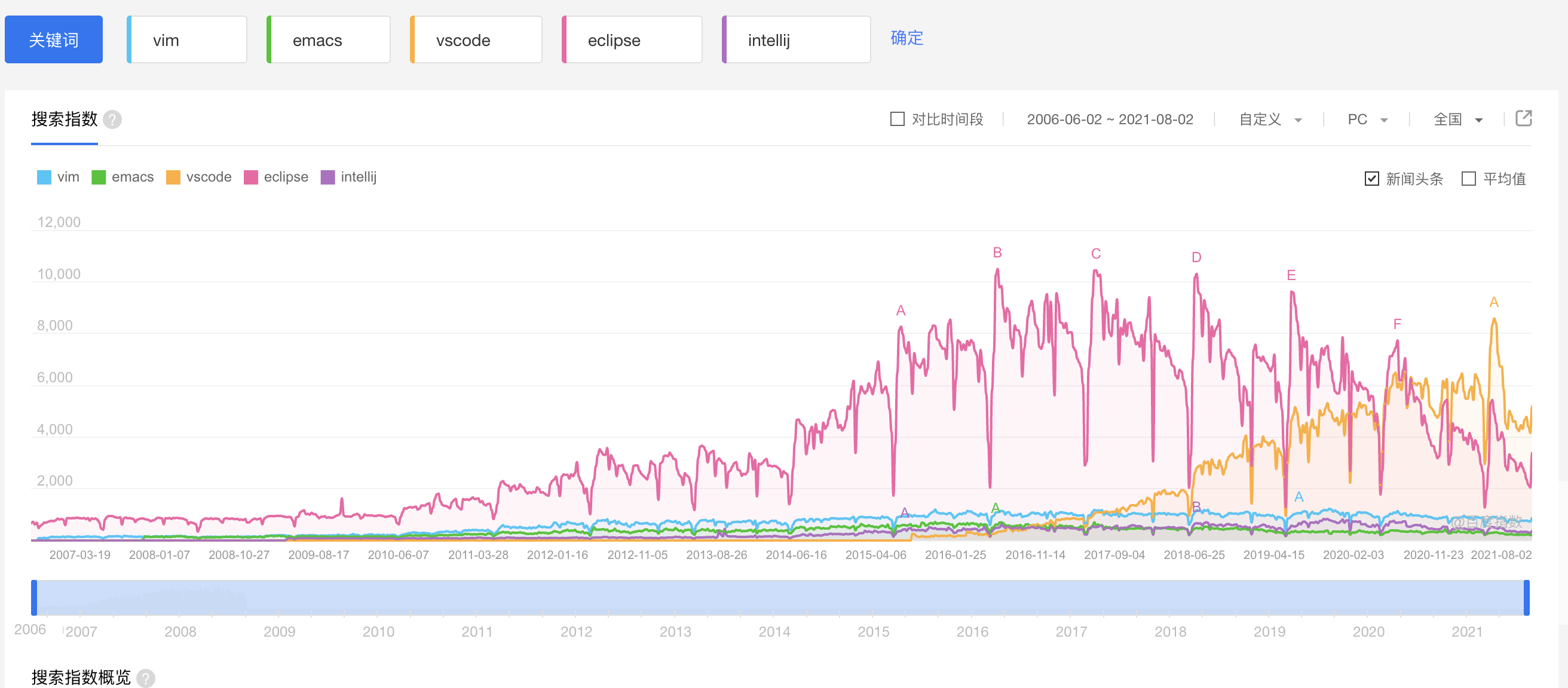Click the 2015-04-06 x-axis date label
Image resolution: width=1568 pixels, height=688 pixels.
(875, 555)
